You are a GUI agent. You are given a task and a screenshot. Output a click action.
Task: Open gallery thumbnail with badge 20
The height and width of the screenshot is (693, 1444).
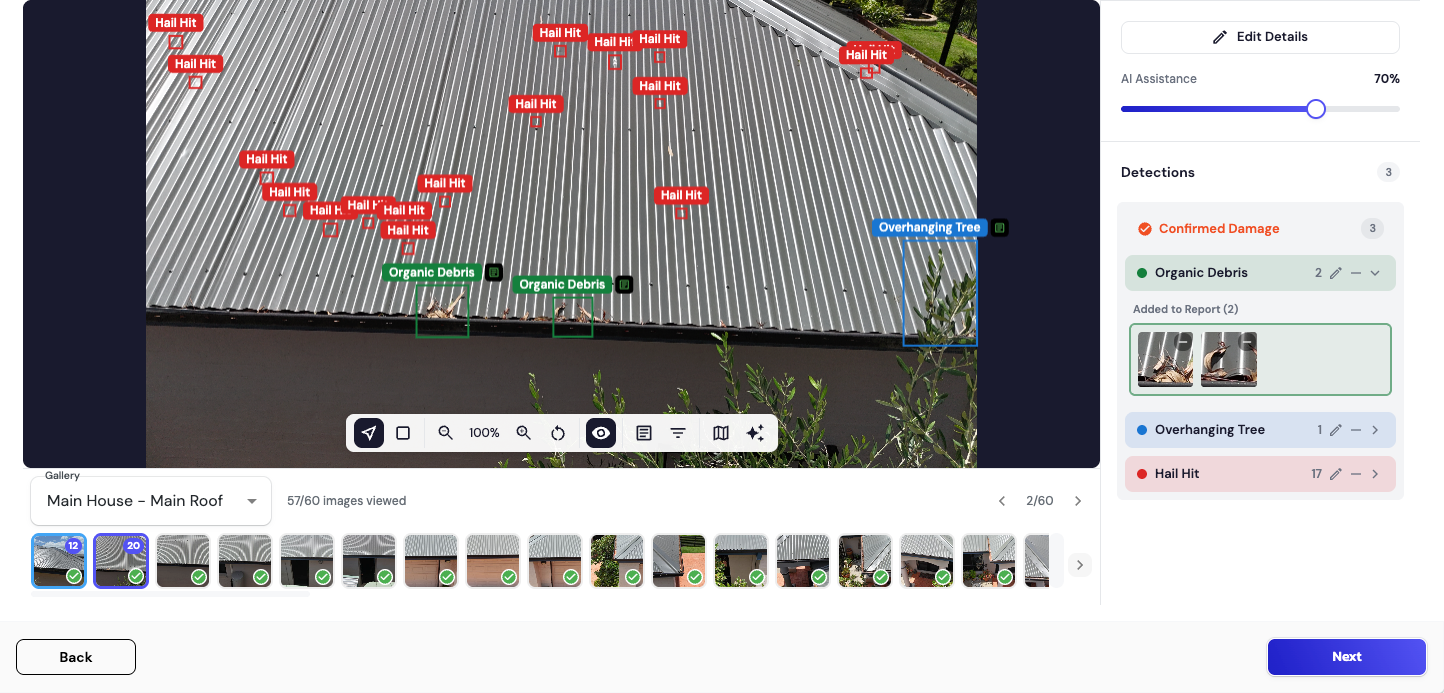pos(121,561)
